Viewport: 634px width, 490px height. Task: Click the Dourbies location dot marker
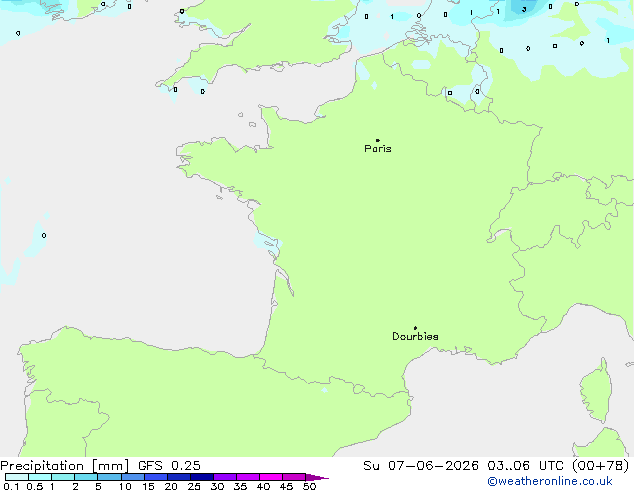click(415, 328)
